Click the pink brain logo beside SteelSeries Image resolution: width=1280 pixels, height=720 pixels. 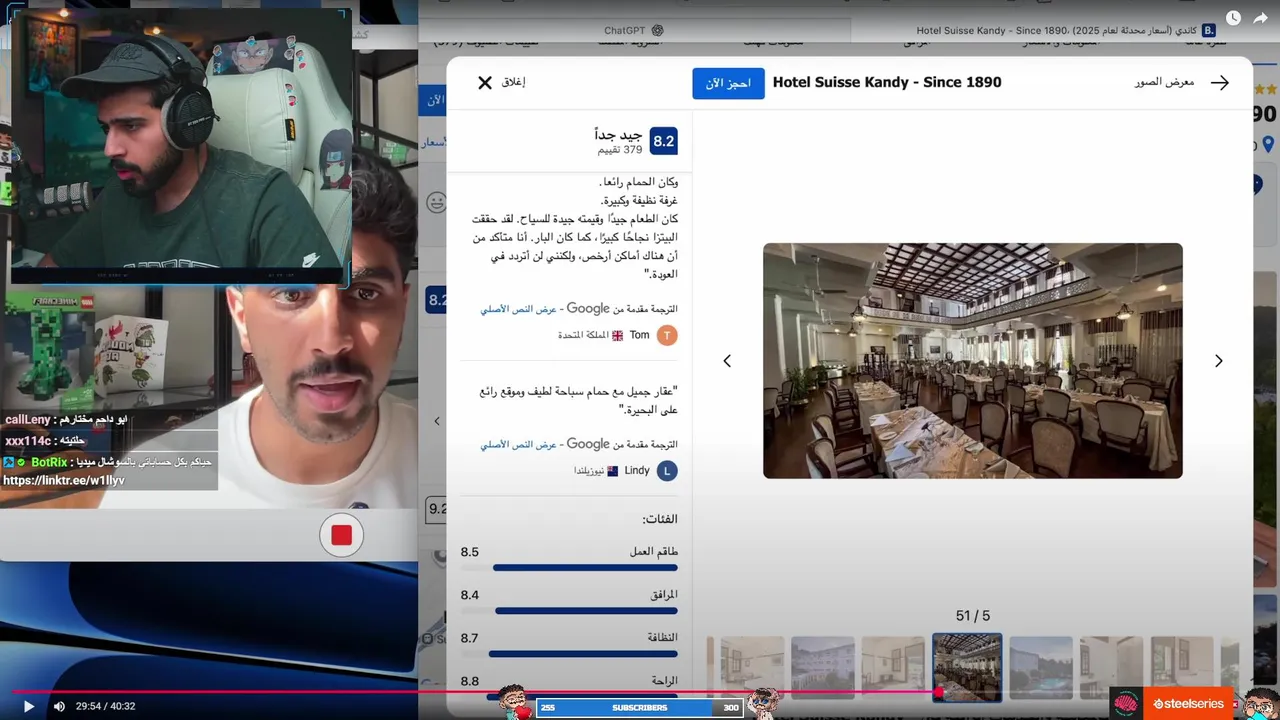click(x=1126, y=704)
